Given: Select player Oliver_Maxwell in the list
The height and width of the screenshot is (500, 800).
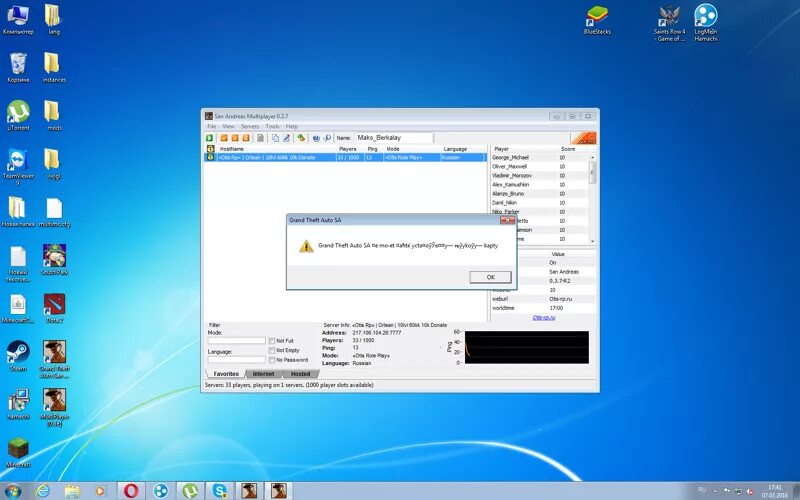Looking at the screenshot, I should [x=539, y=166].
